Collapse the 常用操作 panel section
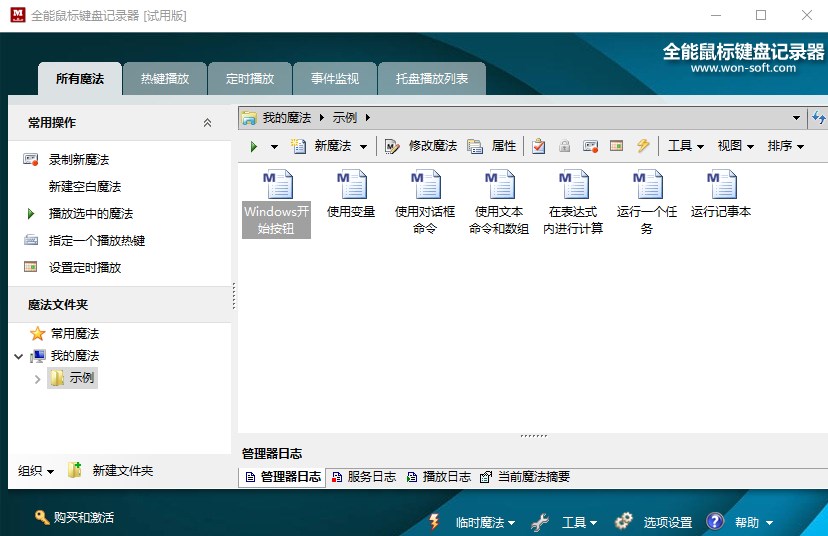828x536 pixels. [x=207, y=123]
